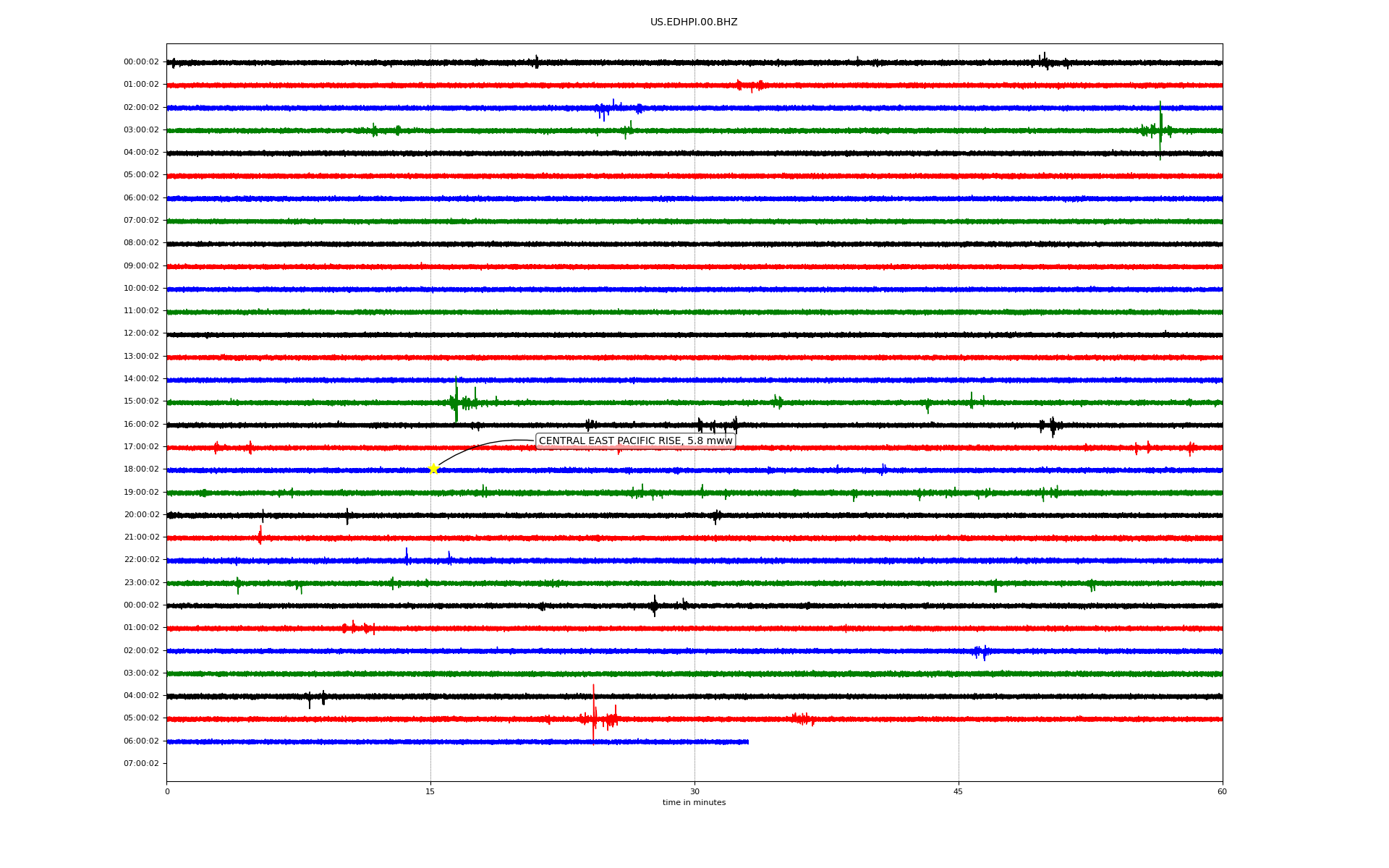This screenshot has width=1389, height=868.
Task: Click the 23:00:02 row time label
Action: [141, 582]
